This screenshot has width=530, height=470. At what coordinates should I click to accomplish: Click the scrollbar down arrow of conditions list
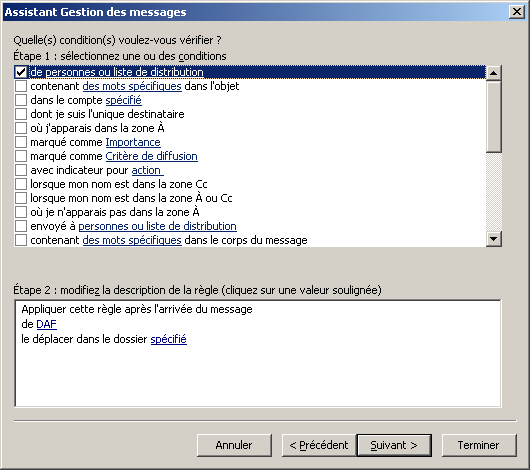[493, 239]
